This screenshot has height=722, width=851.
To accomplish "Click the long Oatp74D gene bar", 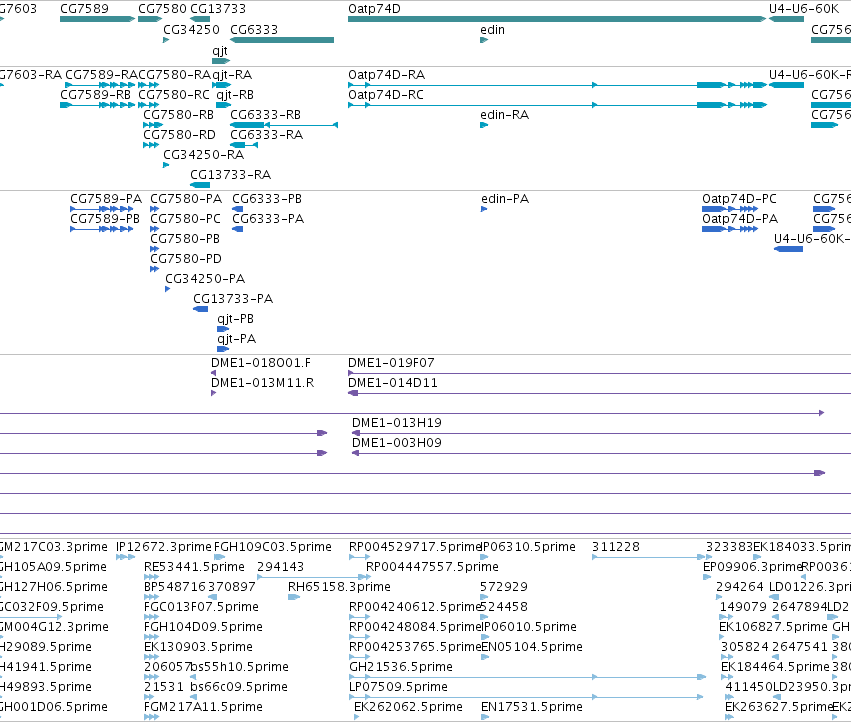I will (x=557, y=19).
